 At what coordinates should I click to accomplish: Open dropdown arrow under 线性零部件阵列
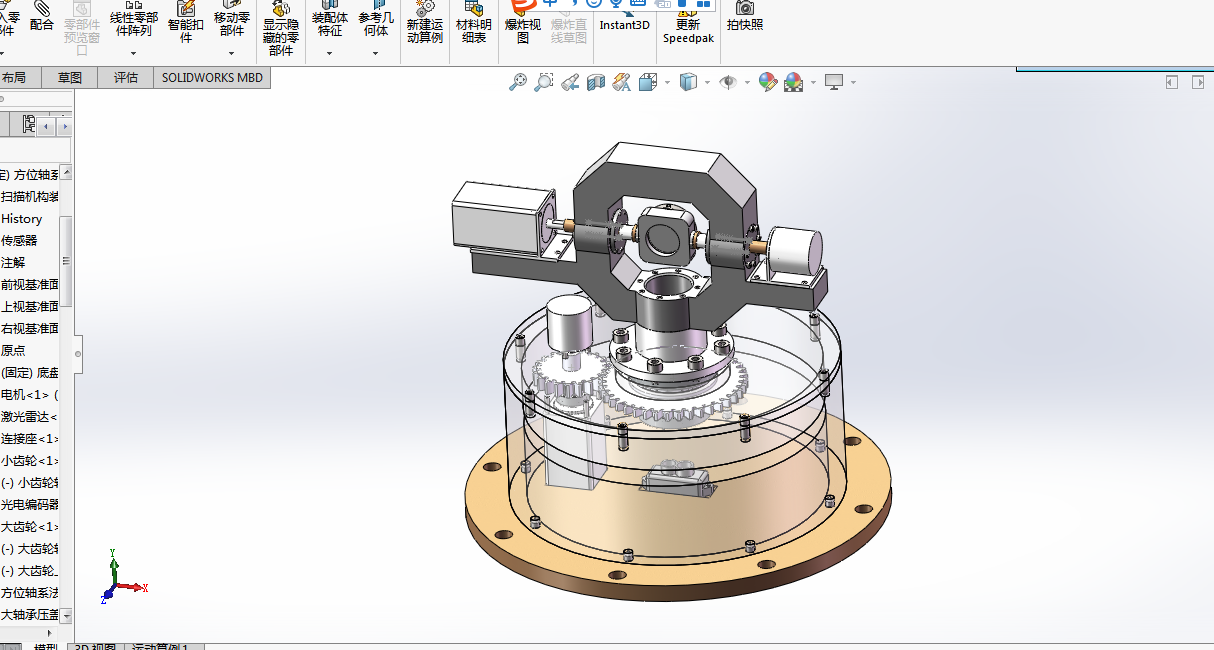coord(133,53)
